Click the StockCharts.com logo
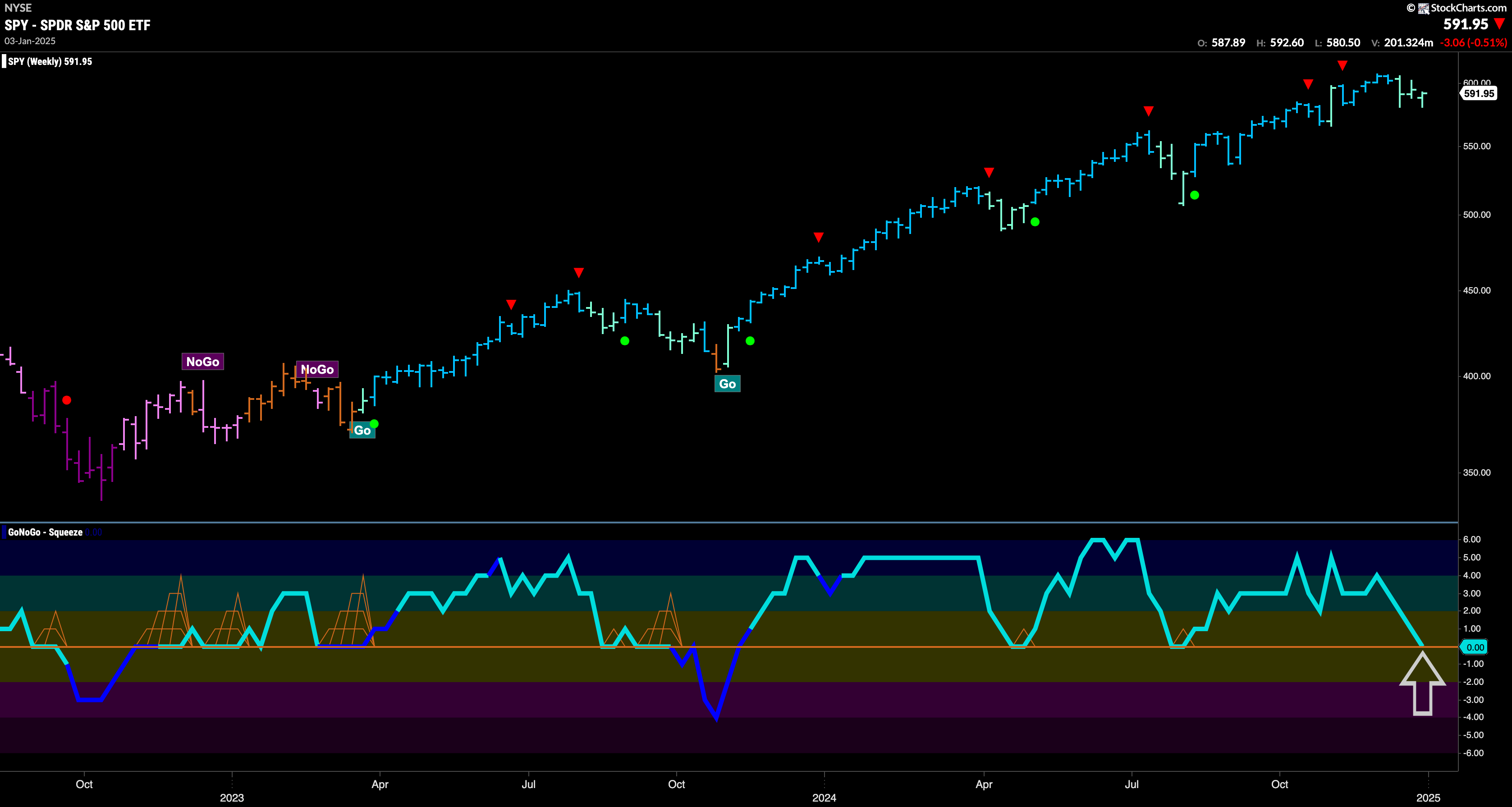Screen dimensions: 1512x807 [1457, 8]
